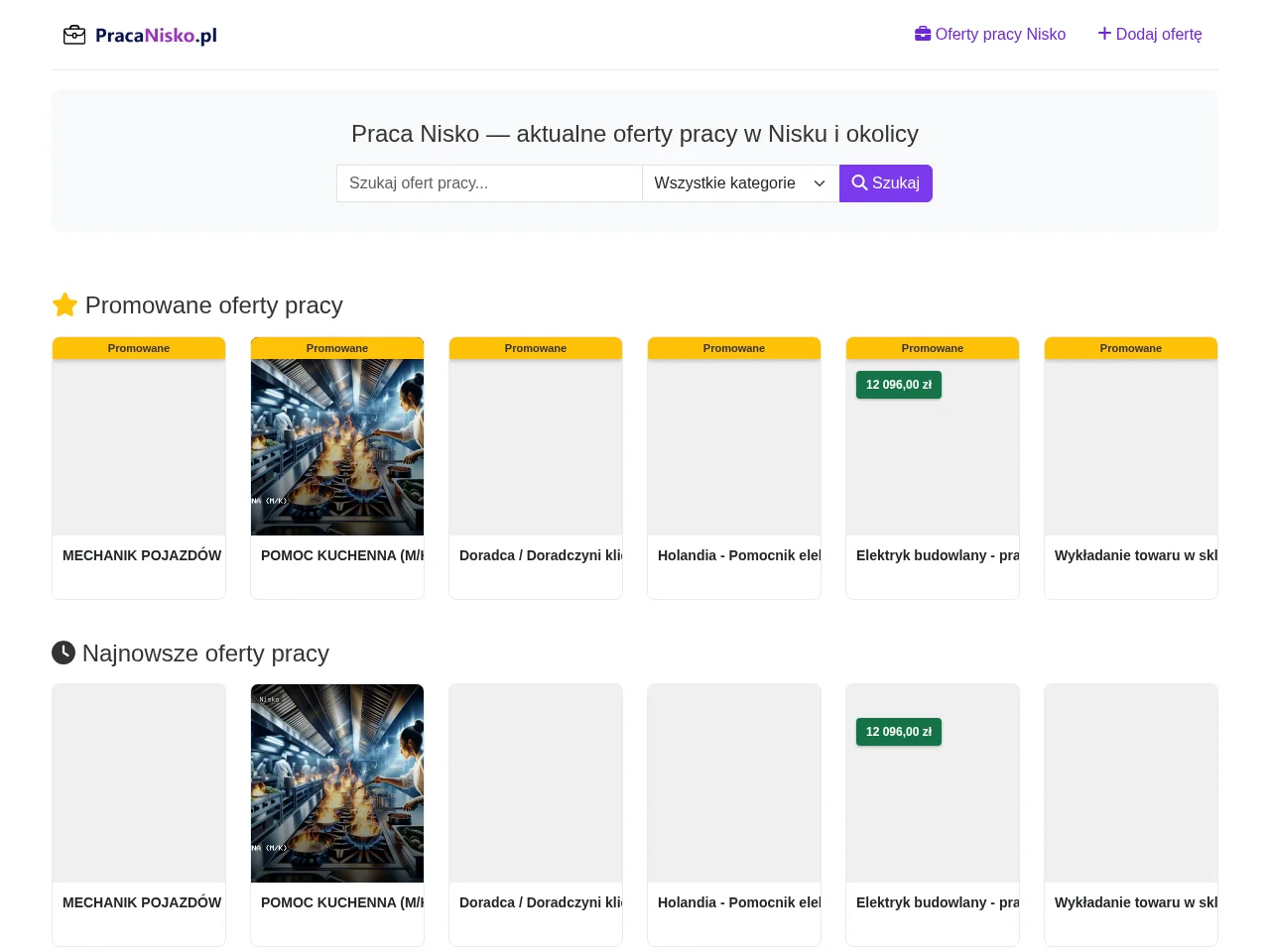Screen dimensions: 1270x952
Task: Open the Wszystkie kategorie dropdown
Action: click(x=740, y=183)
